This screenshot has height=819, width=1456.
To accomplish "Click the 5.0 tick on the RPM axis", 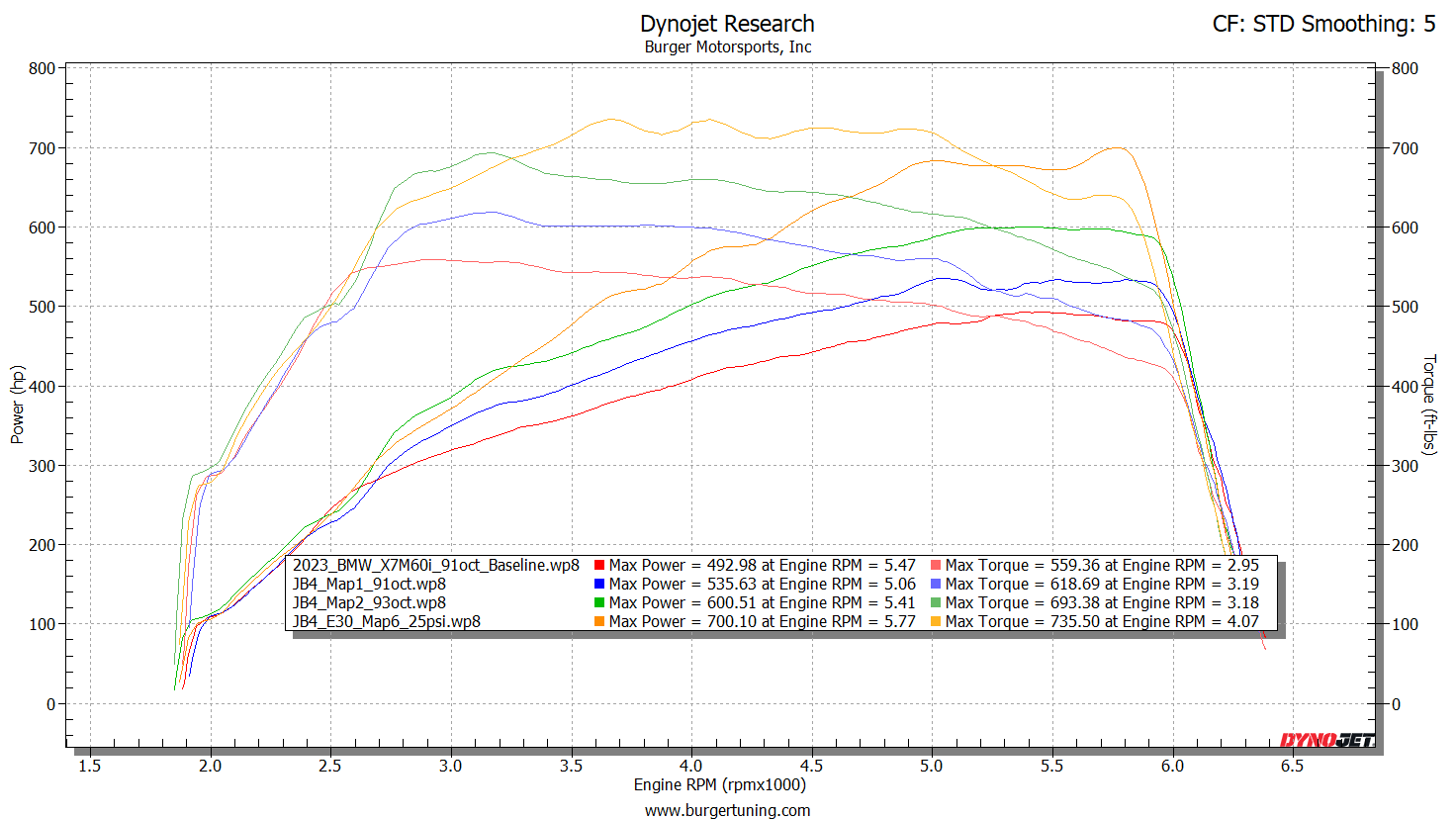I will (x=932, y=766).
